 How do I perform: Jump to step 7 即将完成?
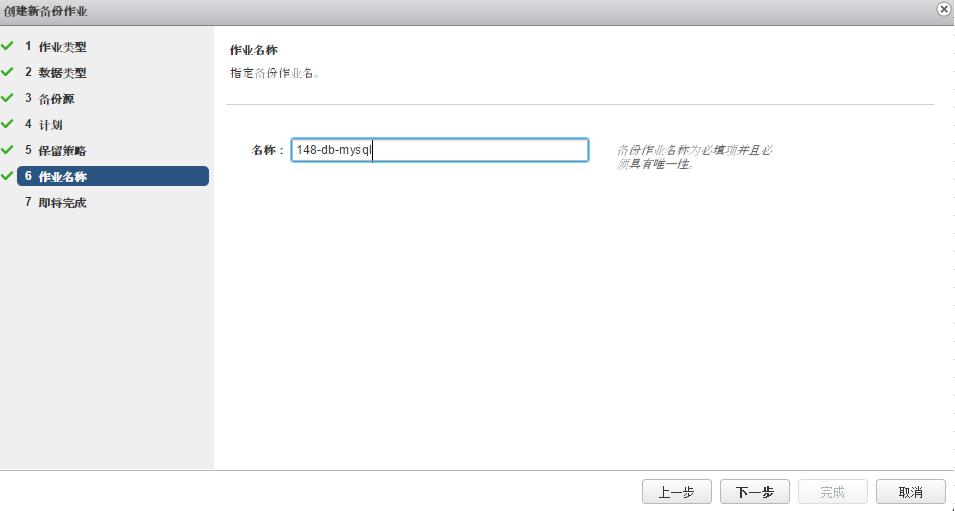click(55, 202)
